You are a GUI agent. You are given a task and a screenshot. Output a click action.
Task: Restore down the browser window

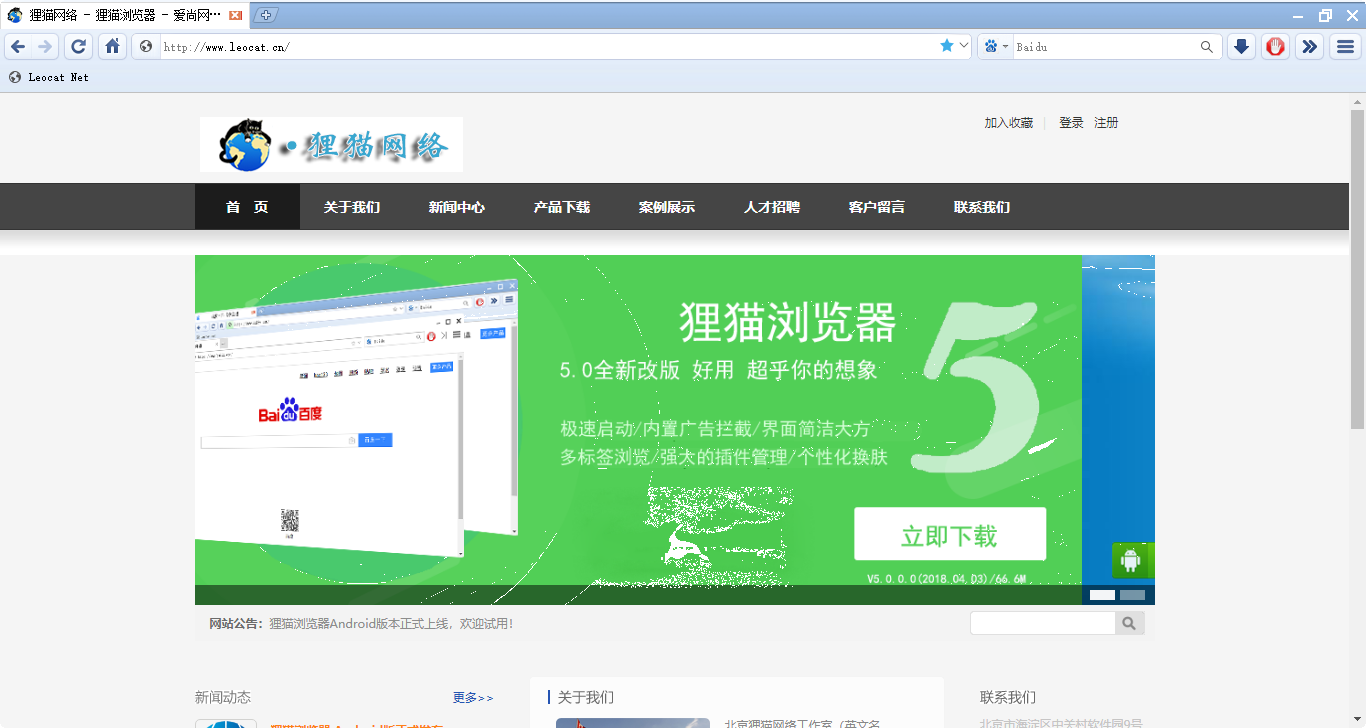click(x=1325, y=15)
